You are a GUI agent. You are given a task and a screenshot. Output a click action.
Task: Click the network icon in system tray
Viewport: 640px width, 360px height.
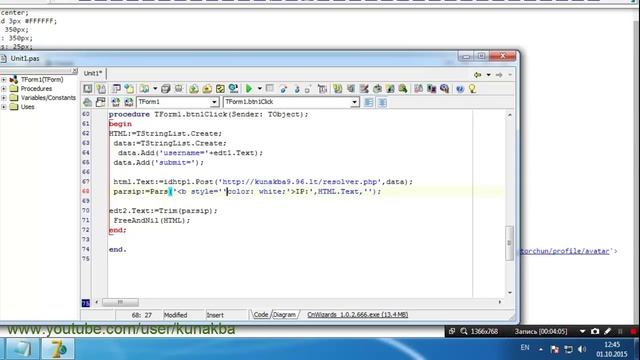click(568, 349)
